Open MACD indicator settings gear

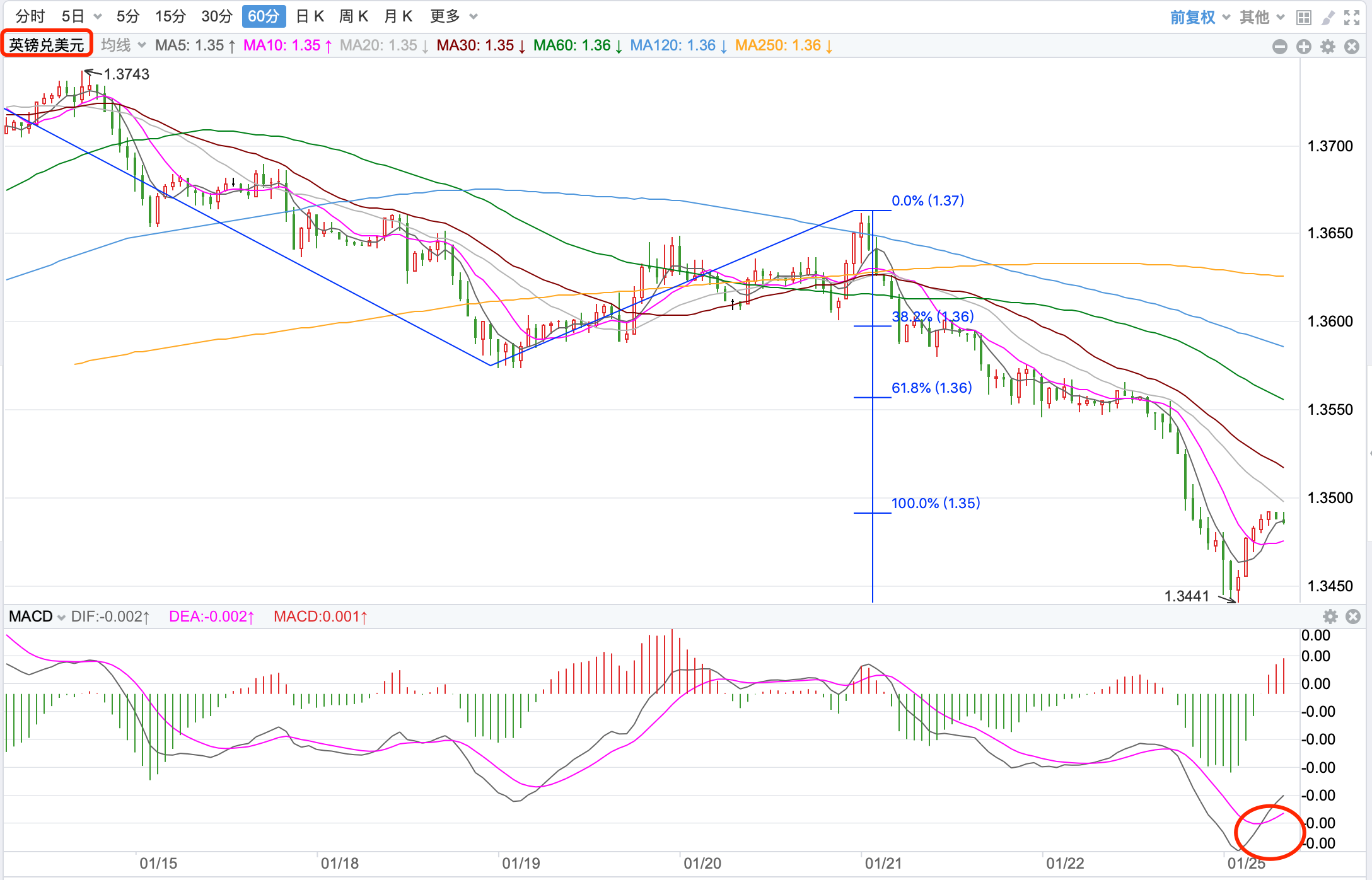1330,616
